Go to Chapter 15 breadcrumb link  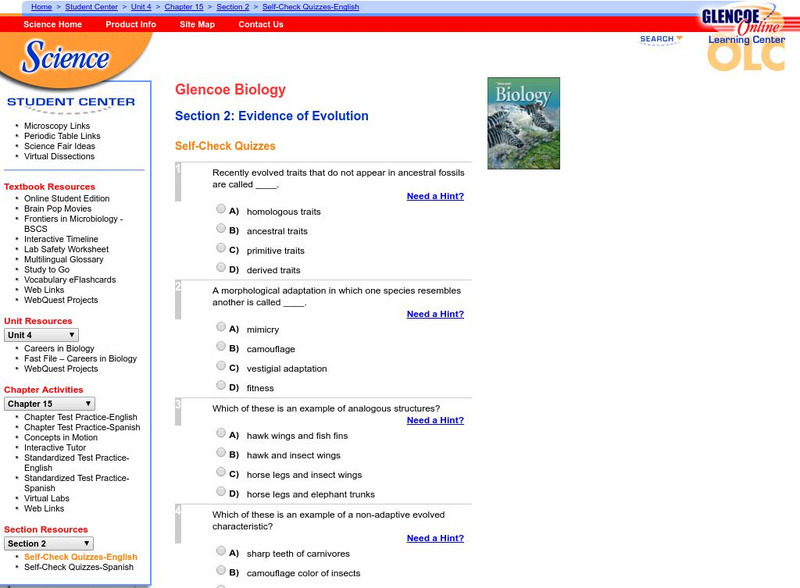tap(184, 7)
